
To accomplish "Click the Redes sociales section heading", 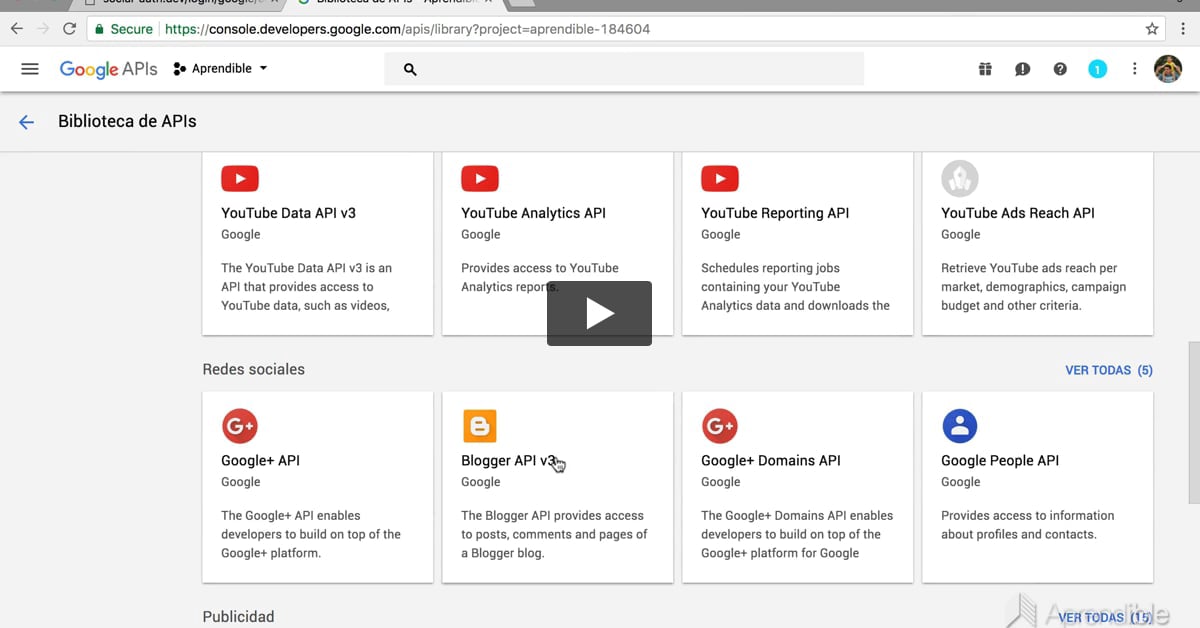I will point(253,370).
